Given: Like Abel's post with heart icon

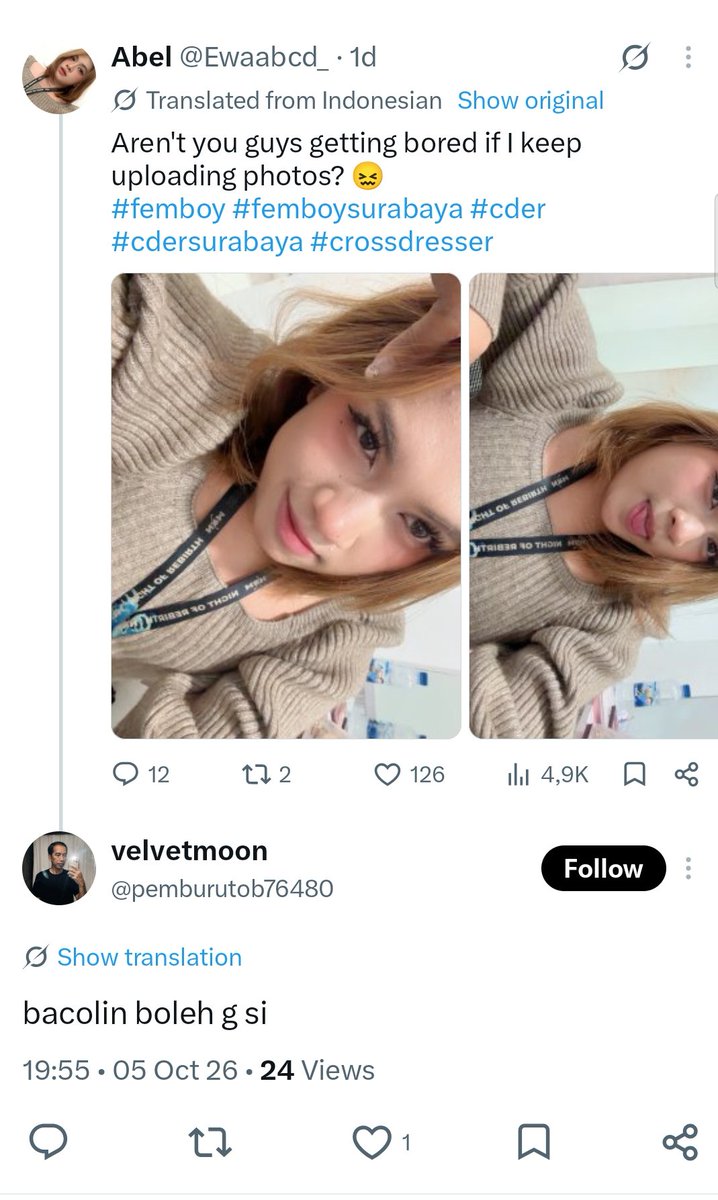Looking at the screenshot, I should click(x=387, y=774).
